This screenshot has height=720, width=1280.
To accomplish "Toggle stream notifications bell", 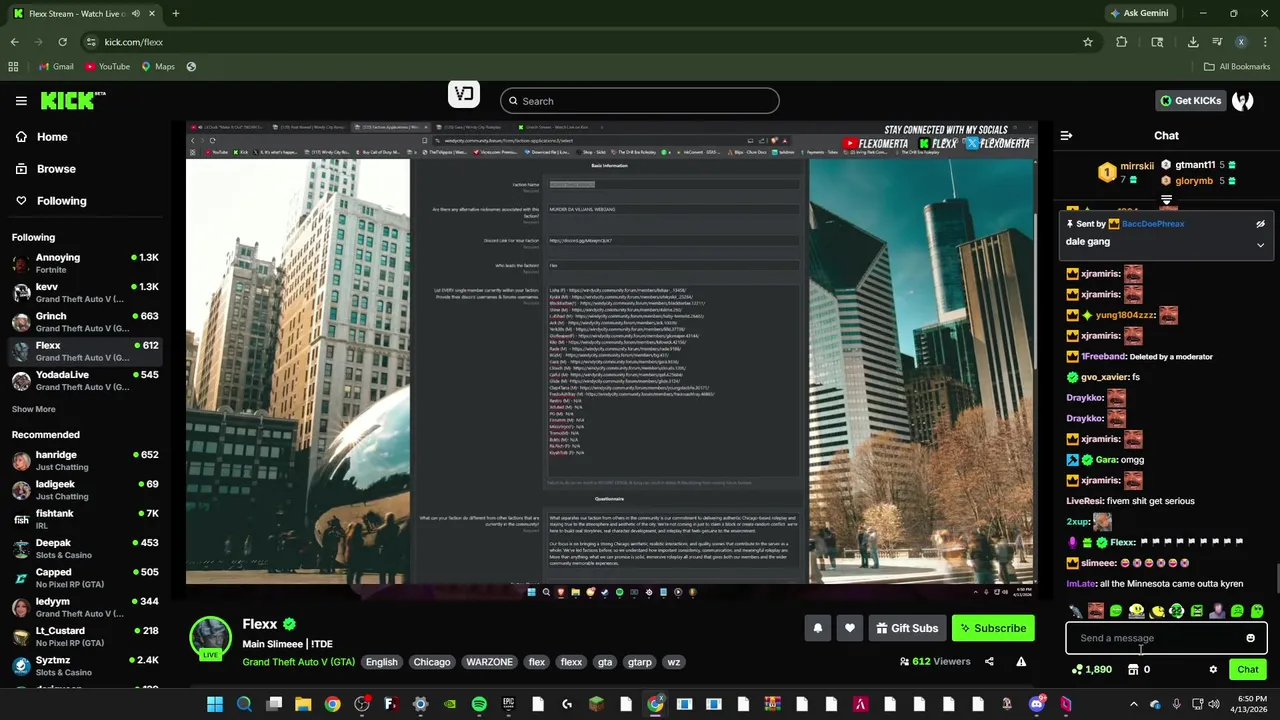I will click(x=817, y=628).
